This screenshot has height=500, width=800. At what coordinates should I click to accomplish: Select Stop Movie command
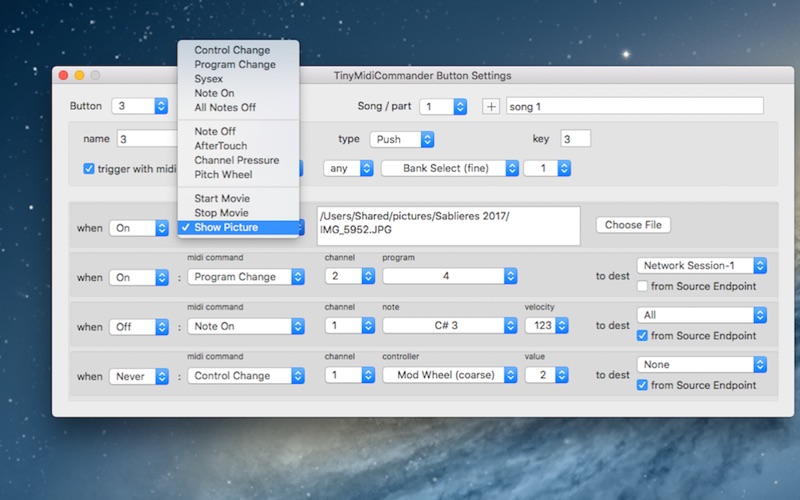tap(238, 212)
